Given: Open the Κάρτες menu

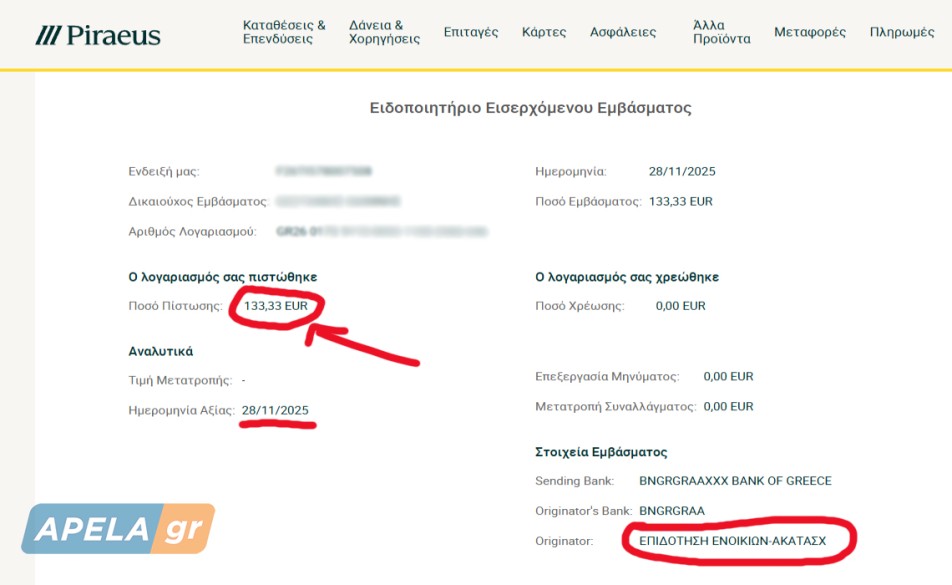Looking at the screenshot, I should pos(544,32).
